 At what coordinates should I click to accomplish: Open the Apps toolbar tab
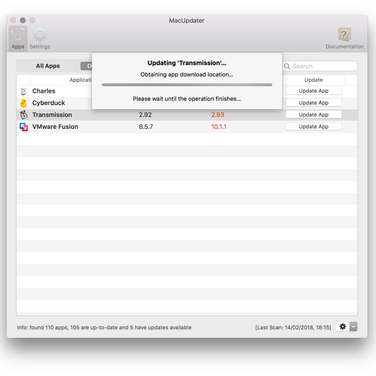(x=18, y=38)
